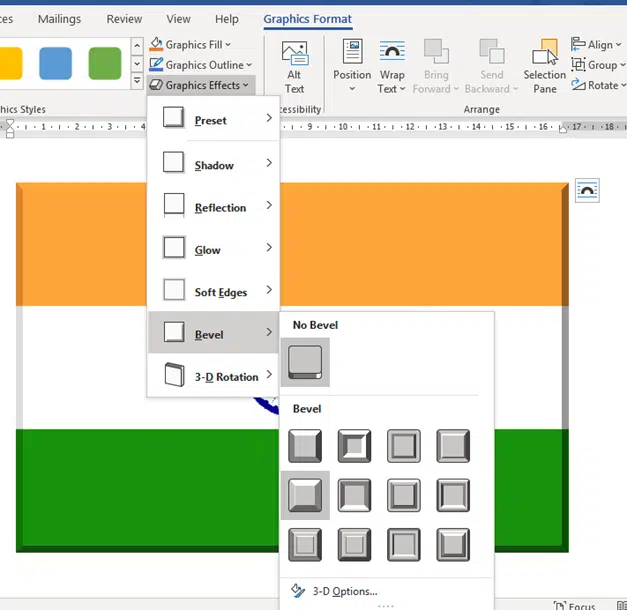Open the Selection Pane
This screenshot has height=610, width=627.
545,67
